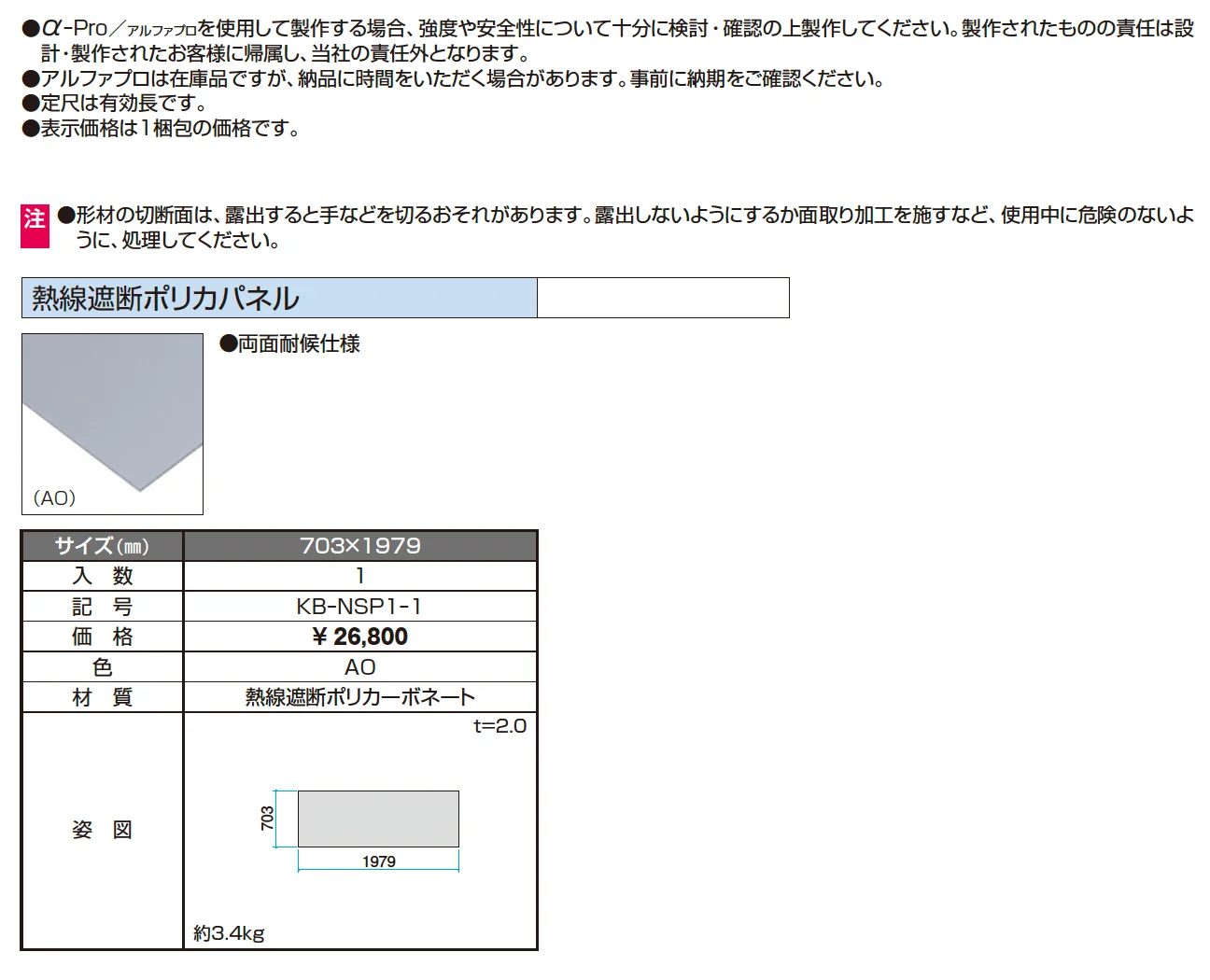Click the 価格 row label

[x=103, y=637]
